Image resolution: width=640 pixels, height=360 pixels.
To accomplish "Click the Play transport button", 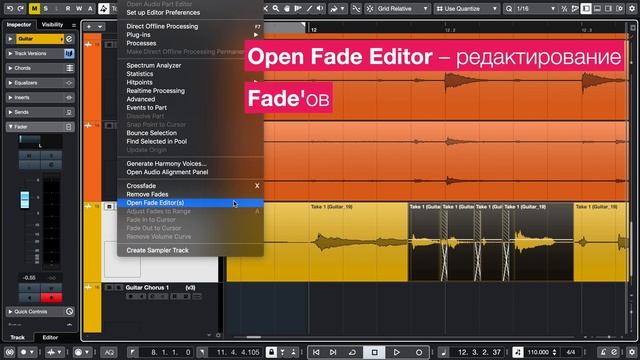I will coord(396,352).
